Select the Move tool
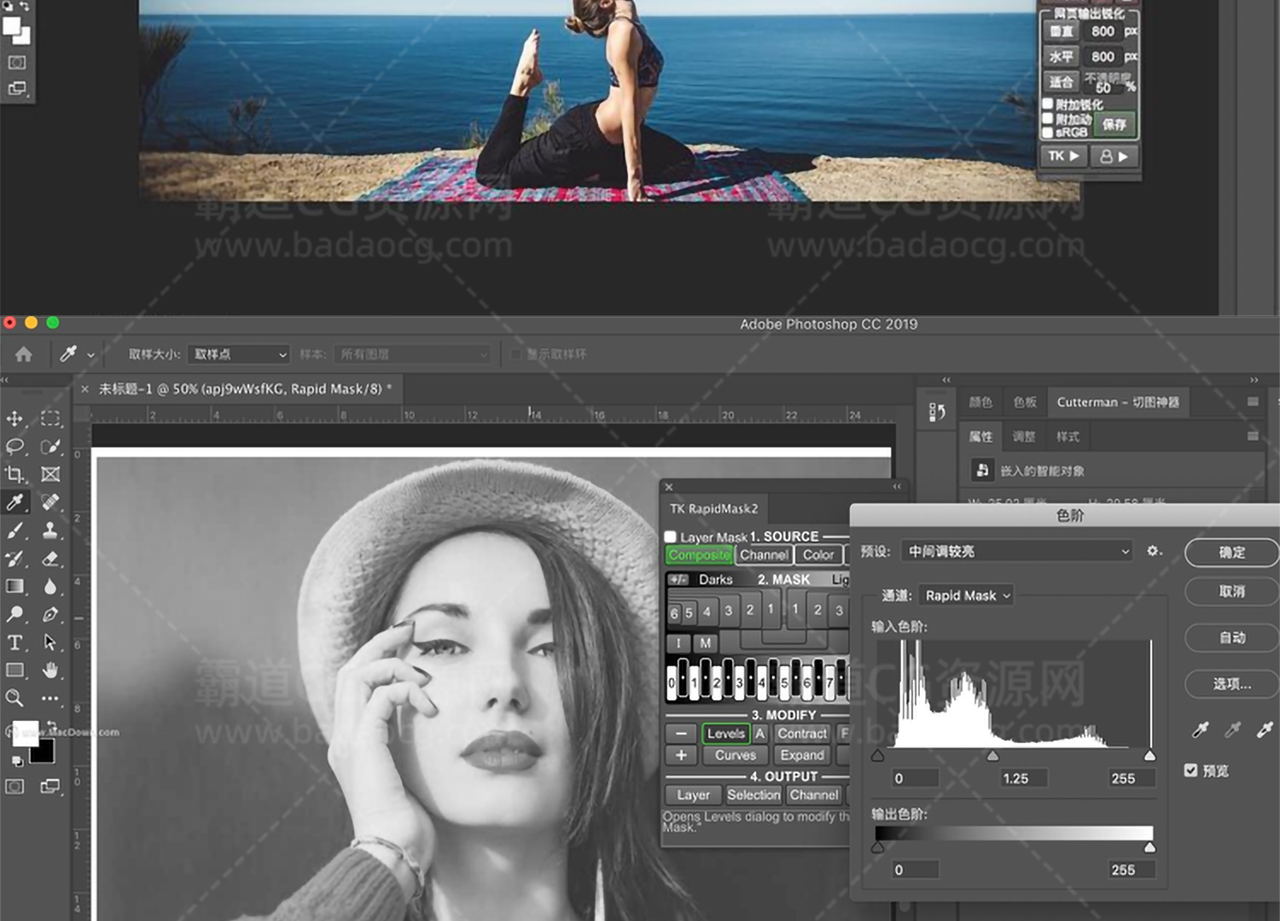The image size is (1280, 921). (15, 418)
